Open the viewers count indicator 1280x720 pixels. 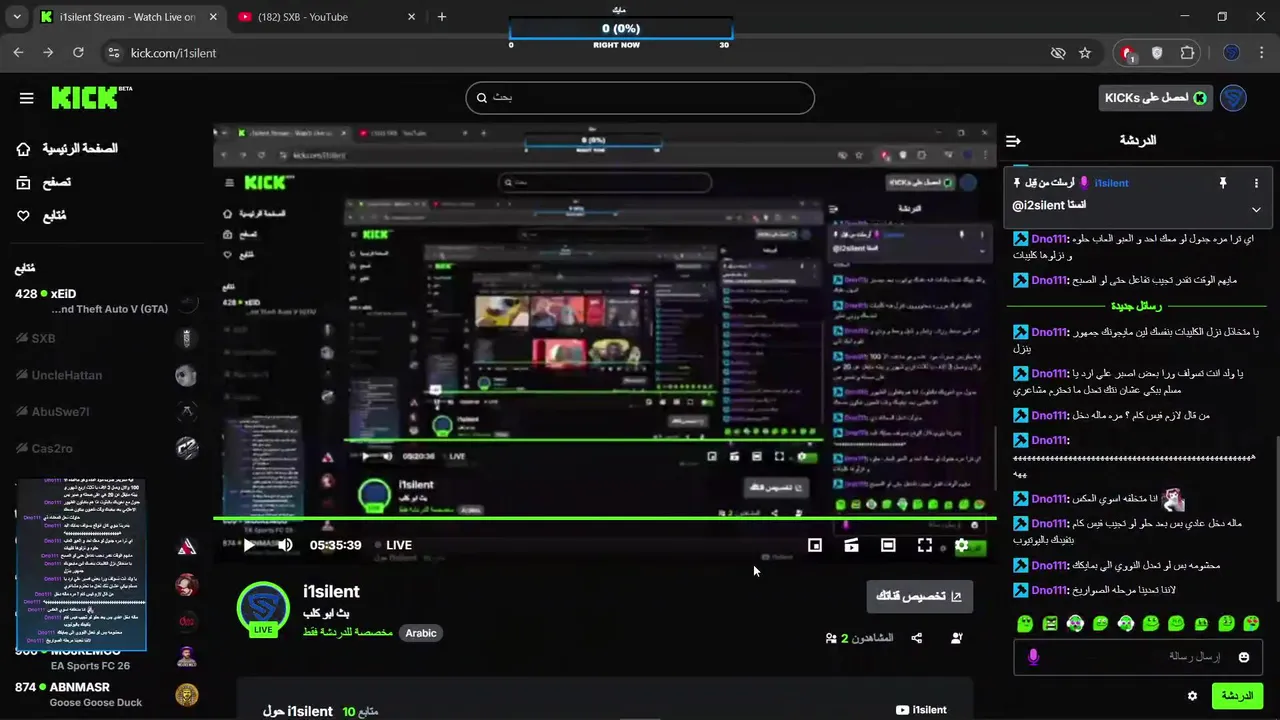point(859,638)
